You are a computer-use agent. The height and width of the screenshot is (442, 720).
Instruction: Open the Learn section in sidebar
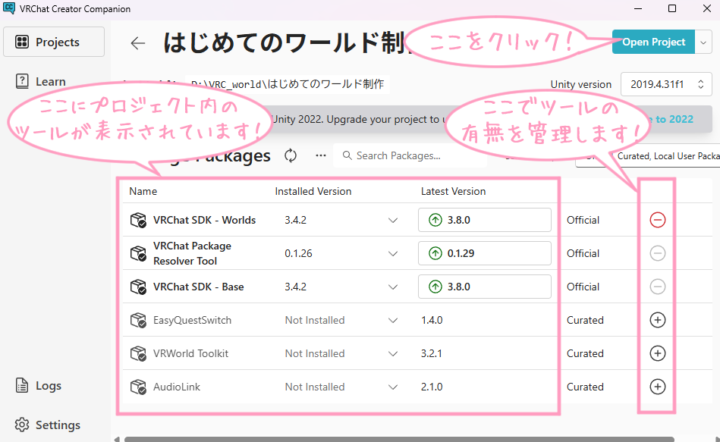pos(41,81)
